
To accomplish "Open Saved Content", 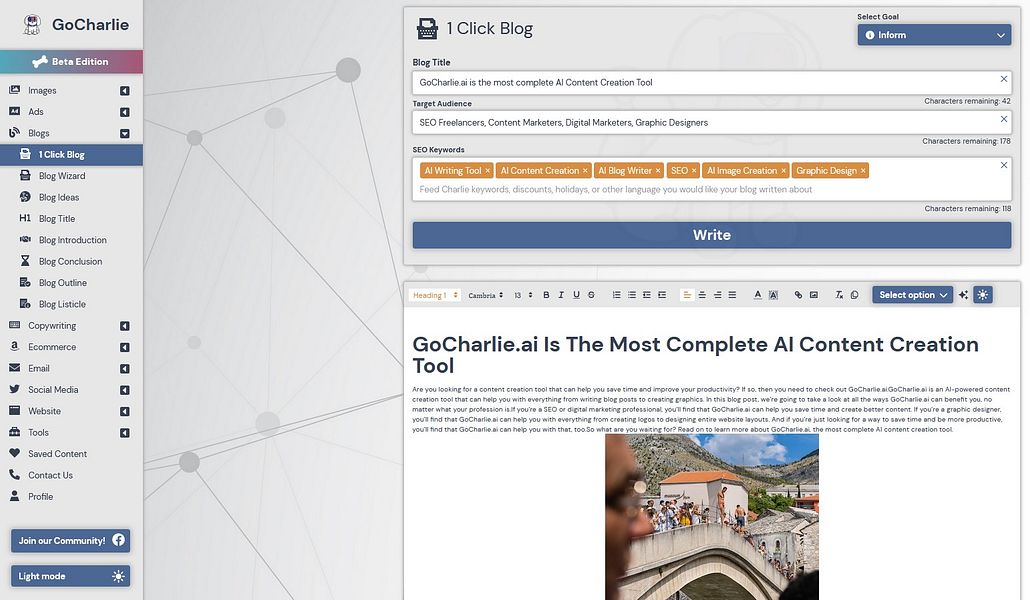I will tap(57, 454).
